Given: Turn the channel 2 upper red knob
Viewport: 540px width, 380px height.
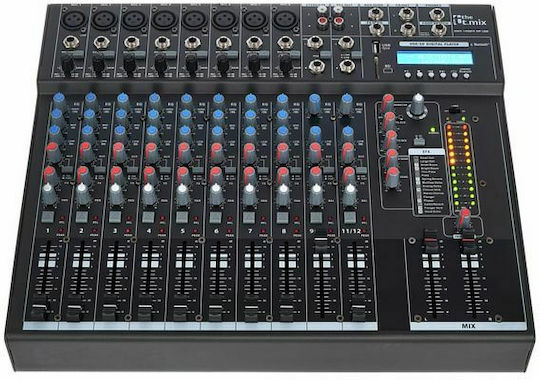Looking at the screenshot, I should tap(86, 152).
